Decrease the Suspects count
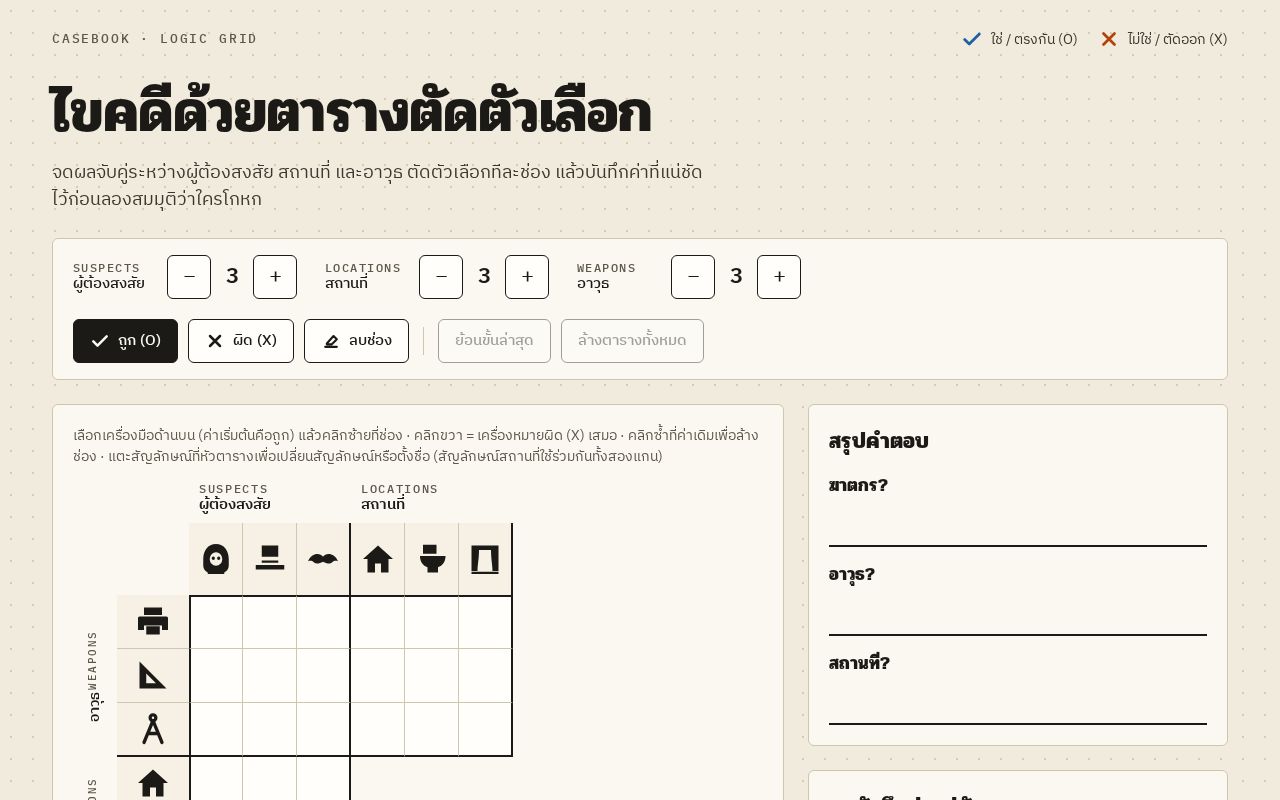Viewport: 1280px width, 800px height. [x=189, y=277]
